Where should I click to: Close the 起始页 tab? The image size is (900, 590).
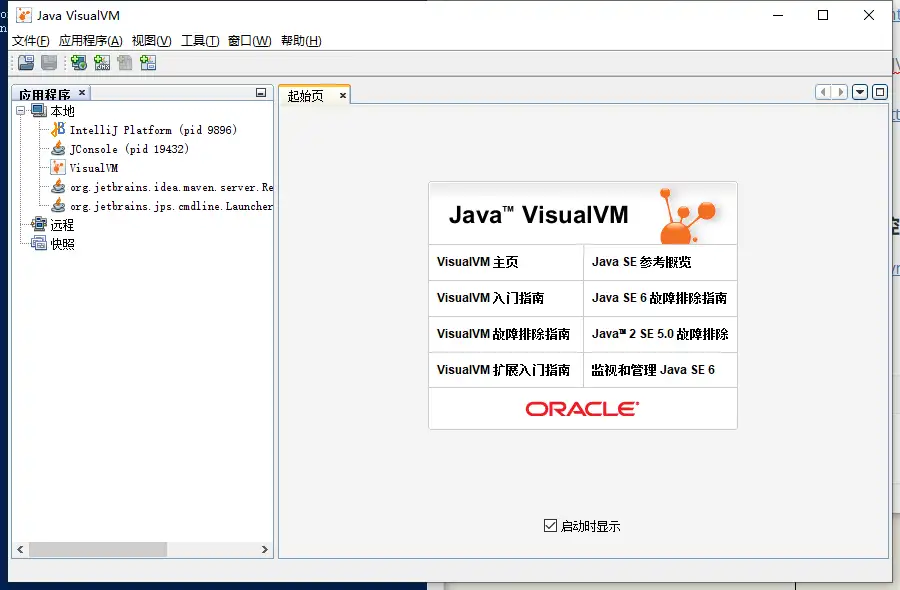pos(342,96)
